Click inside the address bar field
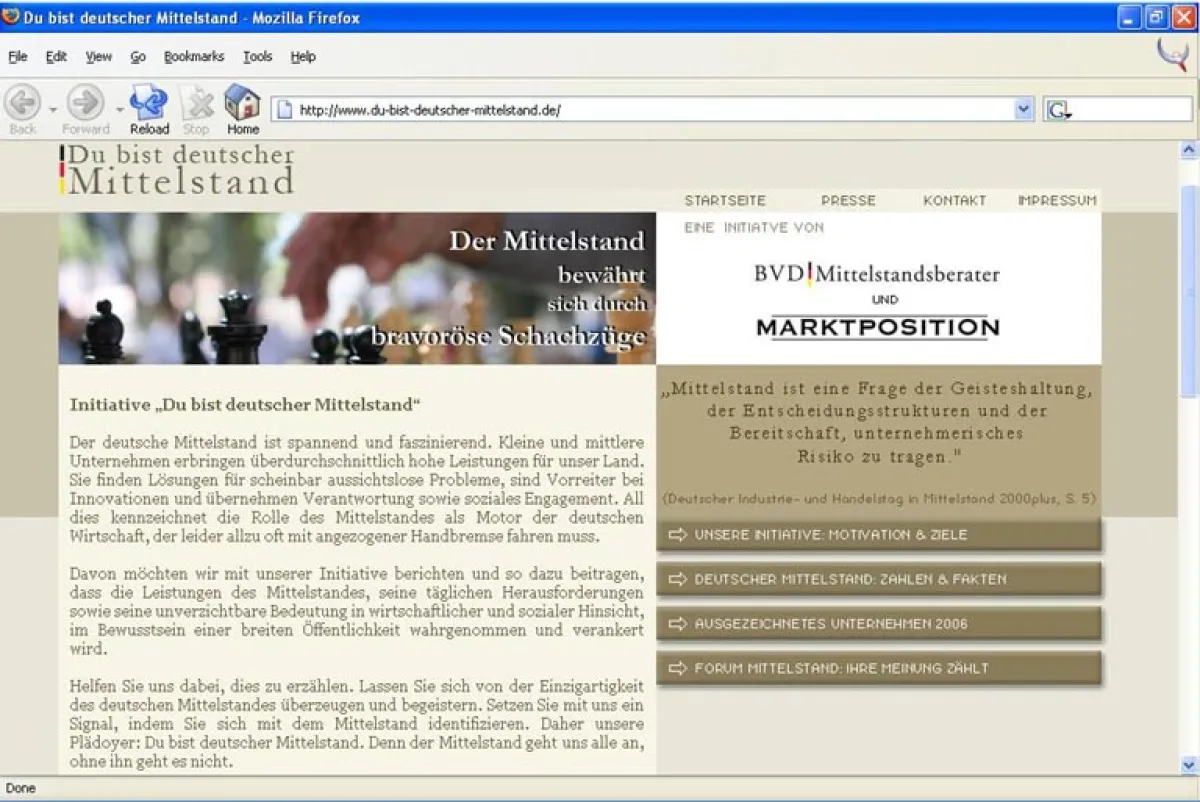Viewport: 1200px width, 802px height. [x=650, y=109]
